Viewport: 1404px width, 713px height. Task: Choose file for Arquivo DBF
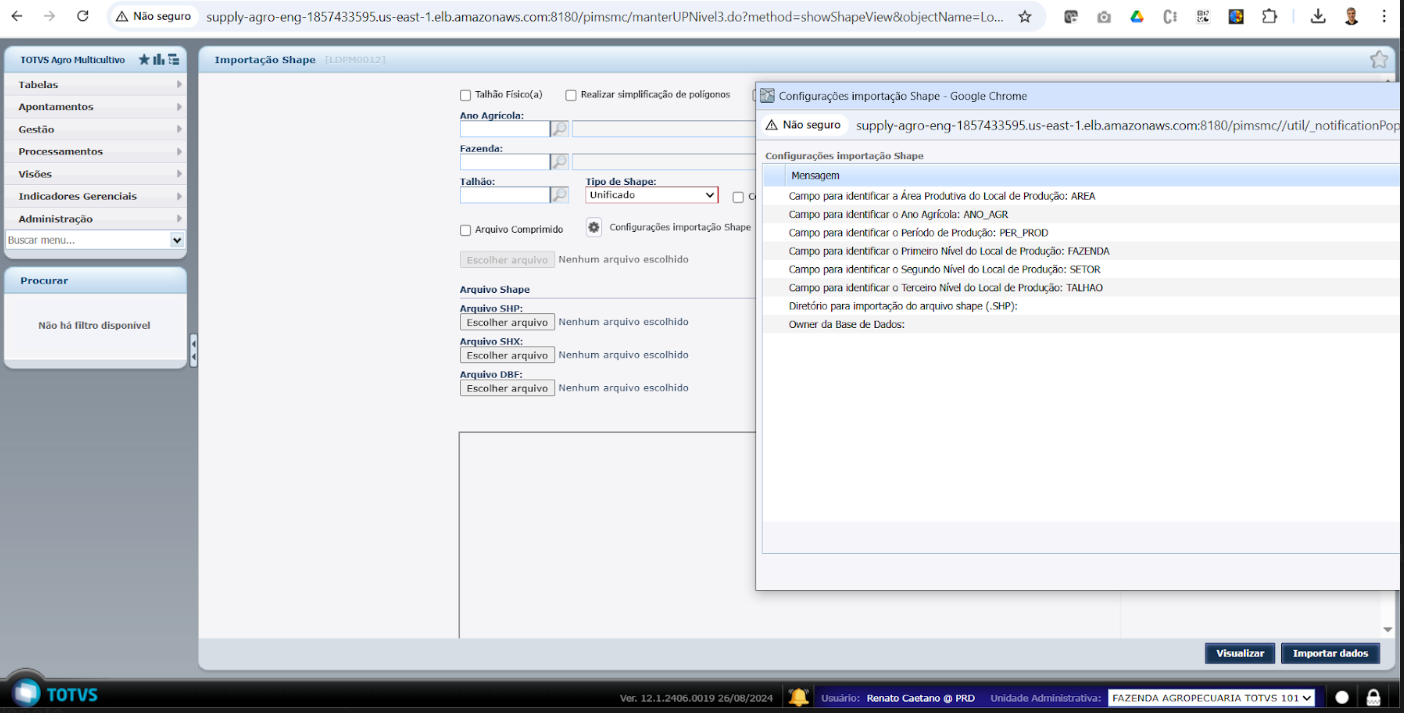pyautogui.click(x=507, y=388)
